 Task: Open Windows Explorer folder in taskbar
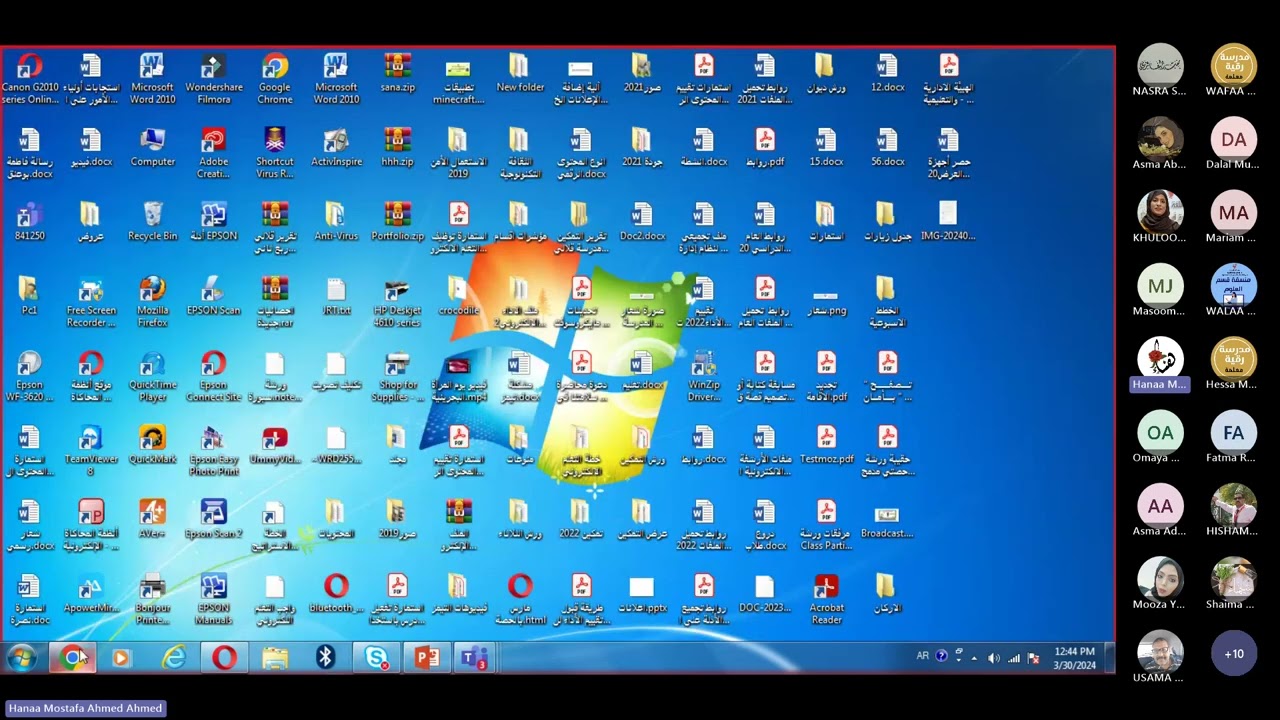pos(275,657)
